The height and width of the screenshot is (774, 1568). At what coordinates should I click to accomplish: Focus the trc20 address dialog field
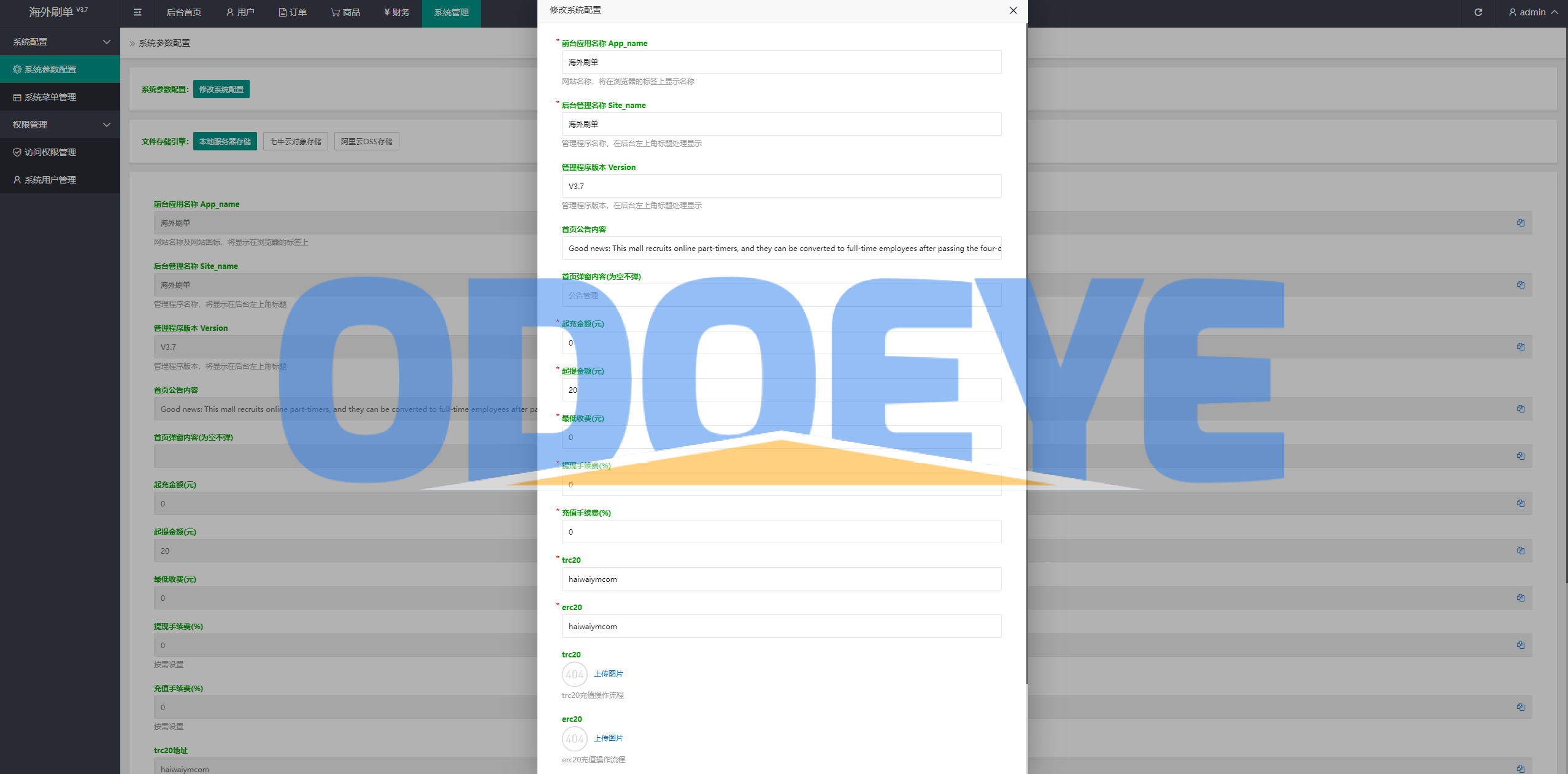[782, 579]
